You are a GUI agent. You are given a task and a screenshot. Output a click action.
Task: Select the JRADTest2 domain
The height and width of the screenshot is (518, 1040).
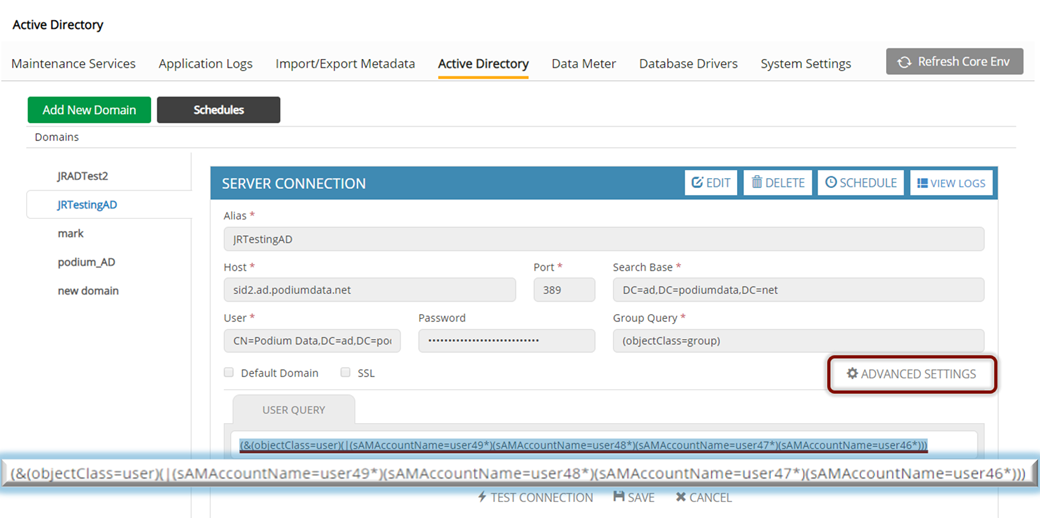(82, 176)
